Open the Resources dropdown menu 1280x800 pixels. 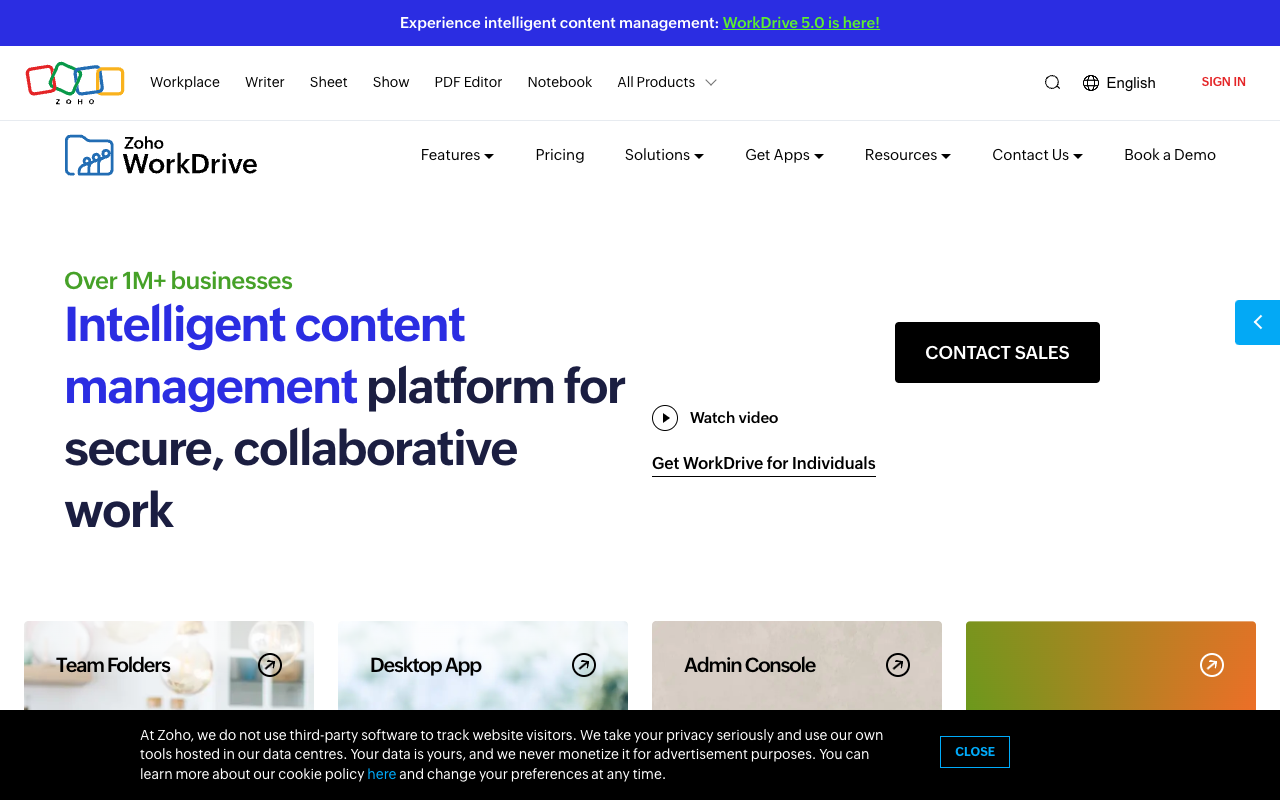click(908, 155)
